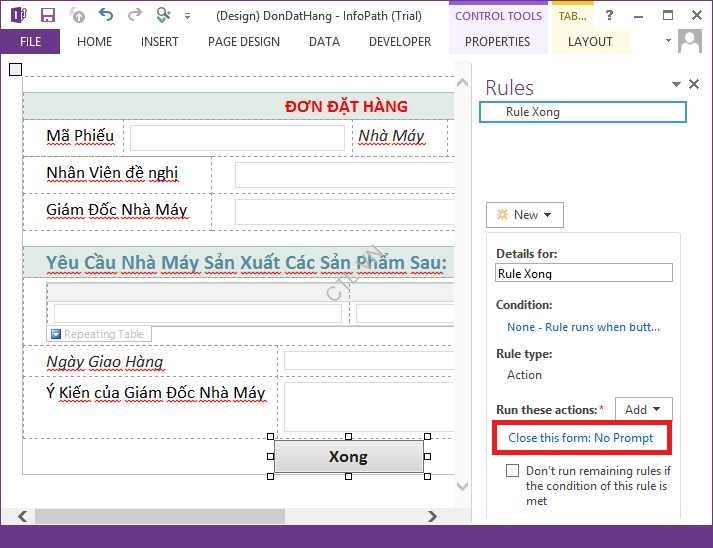Expand the New rule dropdown
Image resolution: width=713 pixels, height=548 pixels.
pos(525,215)
